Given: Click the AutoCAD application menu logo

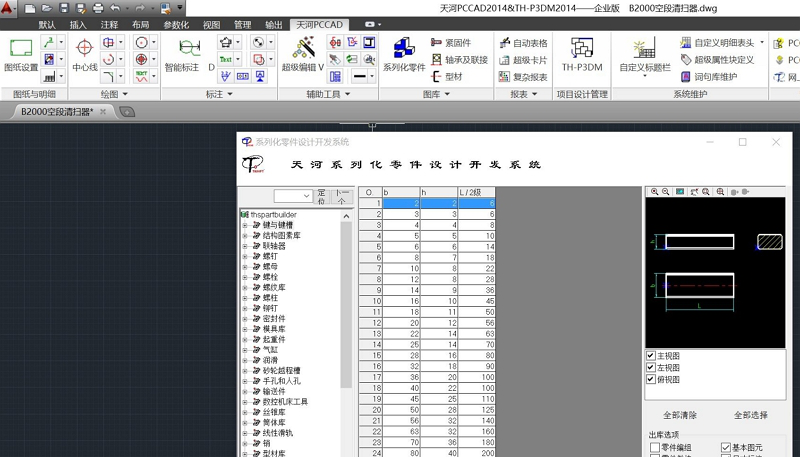Looking at the screenshot, I should [x=7, y=8].
